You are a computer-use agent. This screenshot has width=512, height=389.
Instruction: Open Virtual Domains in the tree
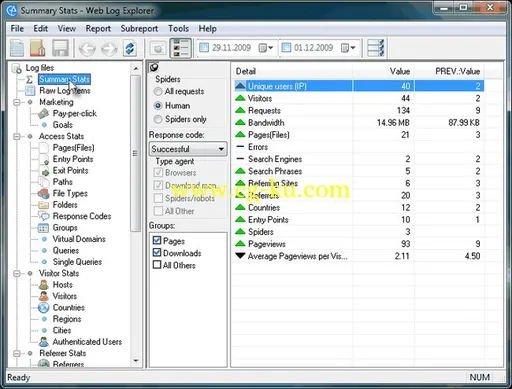[x=79, y=239]
